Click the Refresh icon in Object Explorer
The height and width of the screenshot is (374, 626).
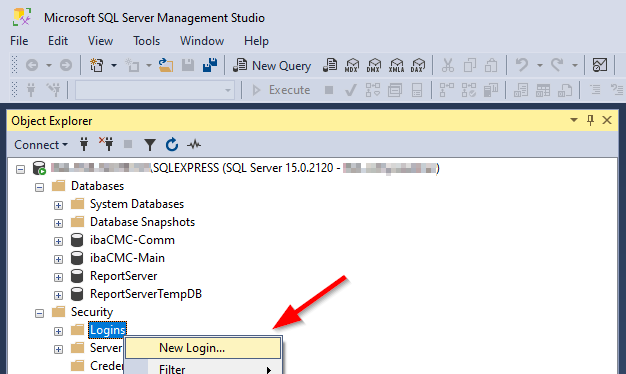point(172,144)
